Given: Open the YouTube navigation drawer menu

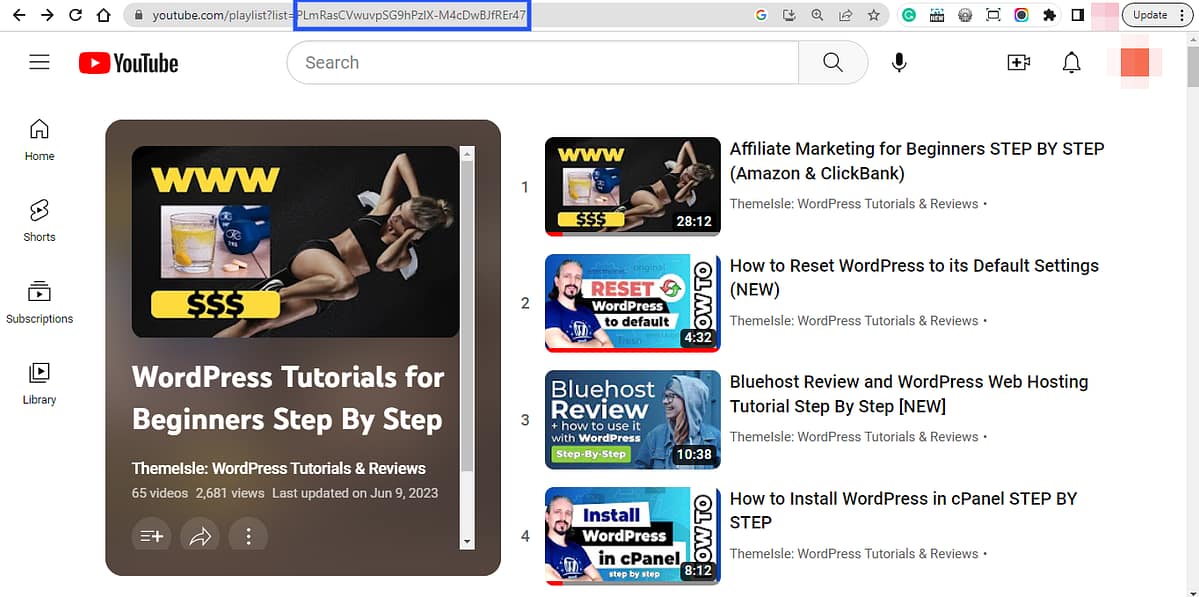Looking at the screenshot, I should pyautogui.click(x=39, y=62).
